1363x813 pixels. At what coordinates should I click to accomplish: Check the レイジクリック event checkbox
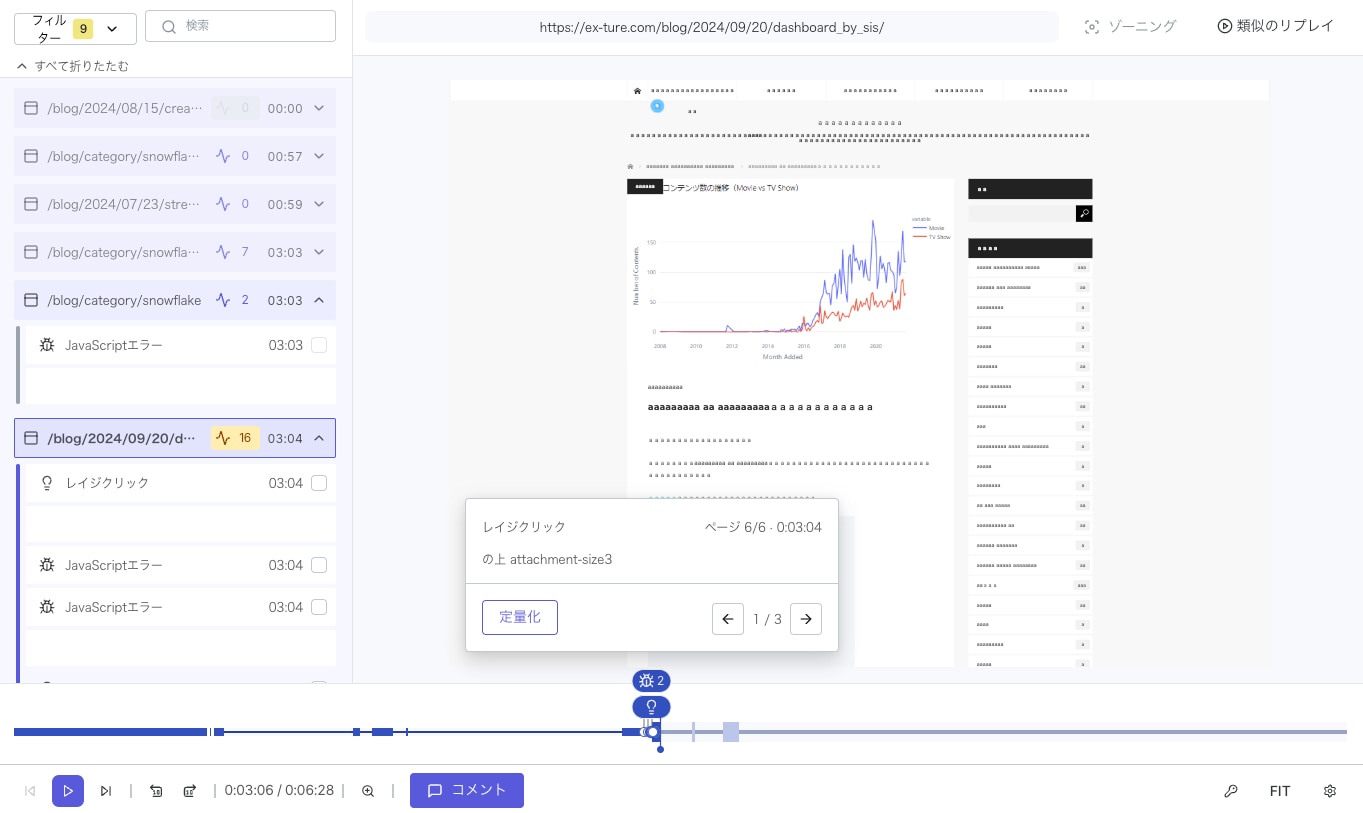[319, 483]
